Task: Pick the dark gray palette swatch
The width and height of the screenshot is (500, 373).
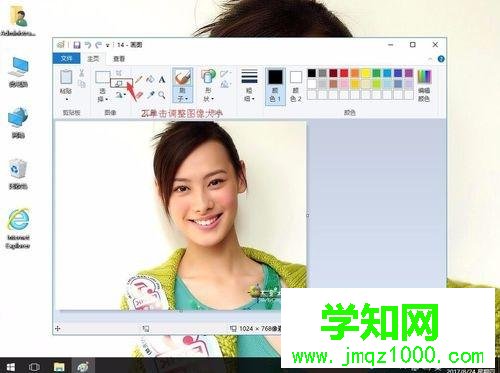Action: (x=322, y=73)
